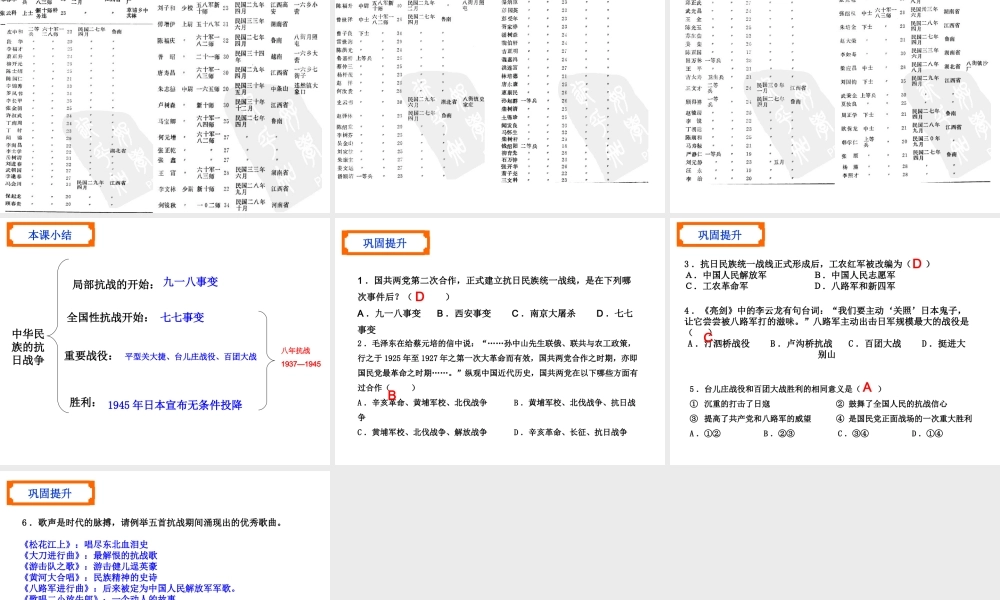The width and height of the screenshot is (1000, 600).
Task: Click 《大刀进行曲》 song line
Action: click(x=89, y=555)
